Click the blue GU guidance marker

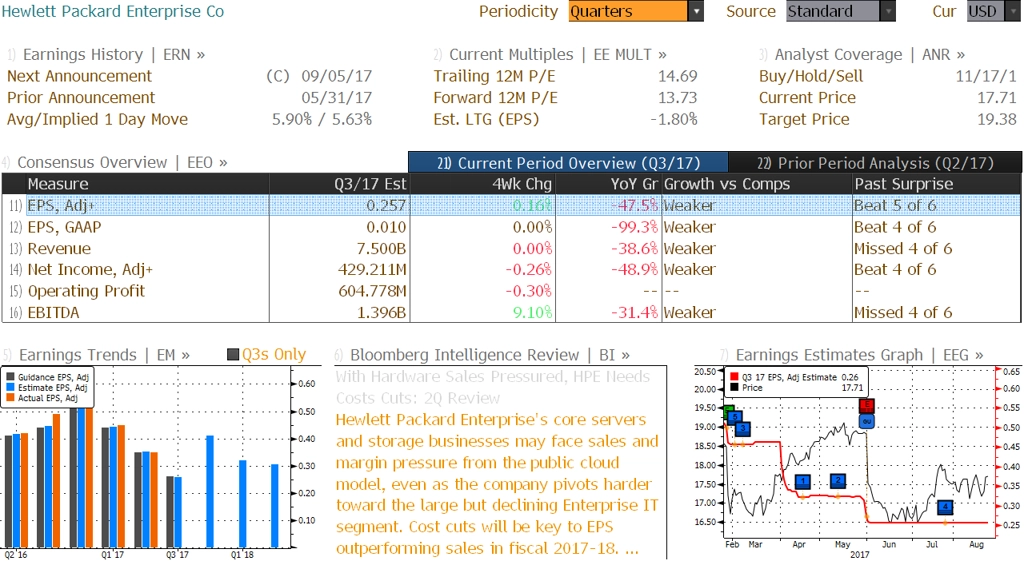867,422
